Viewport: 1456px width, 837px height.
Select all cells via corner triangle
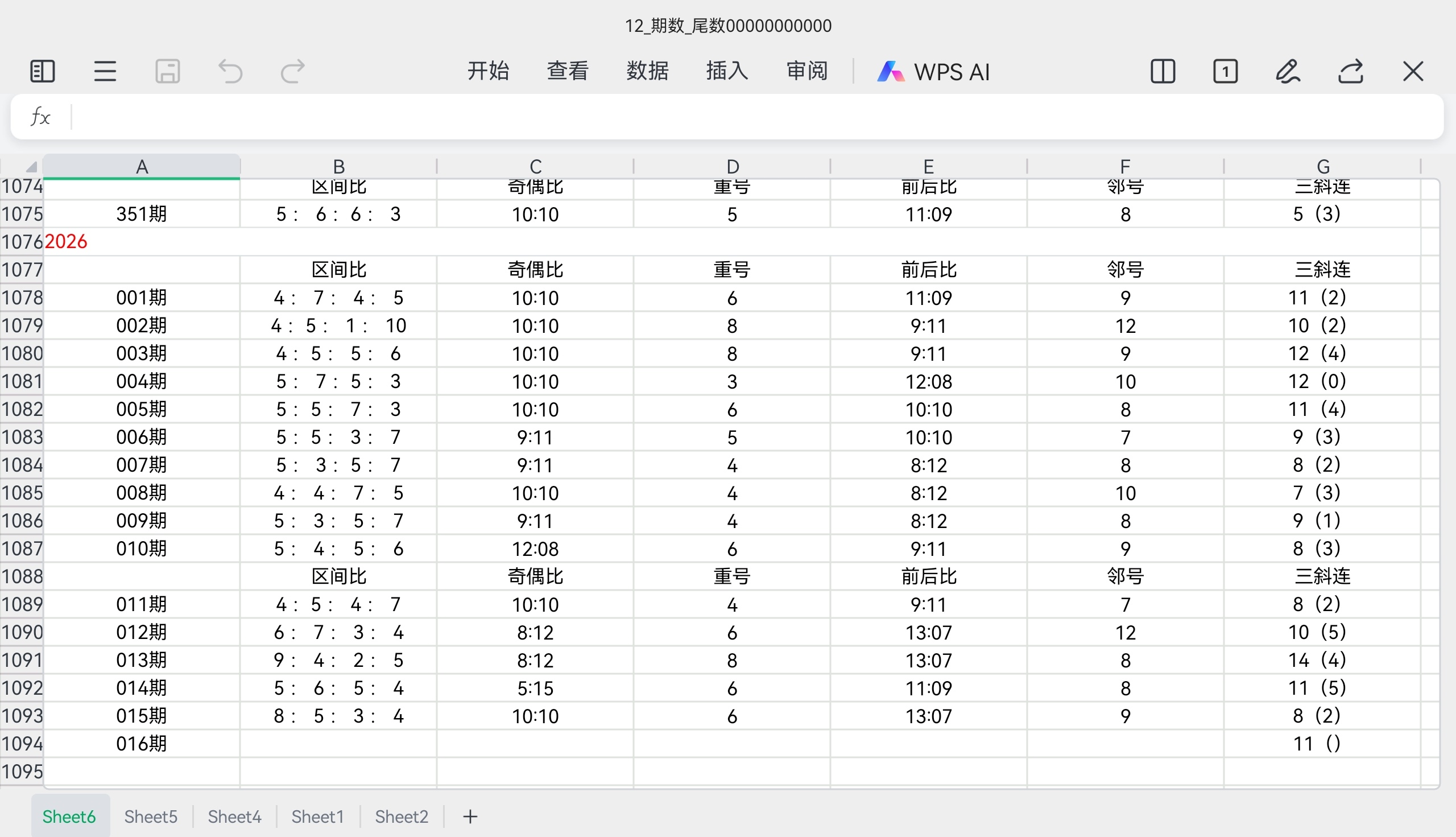pyautogui.click(x=31, y=167)
